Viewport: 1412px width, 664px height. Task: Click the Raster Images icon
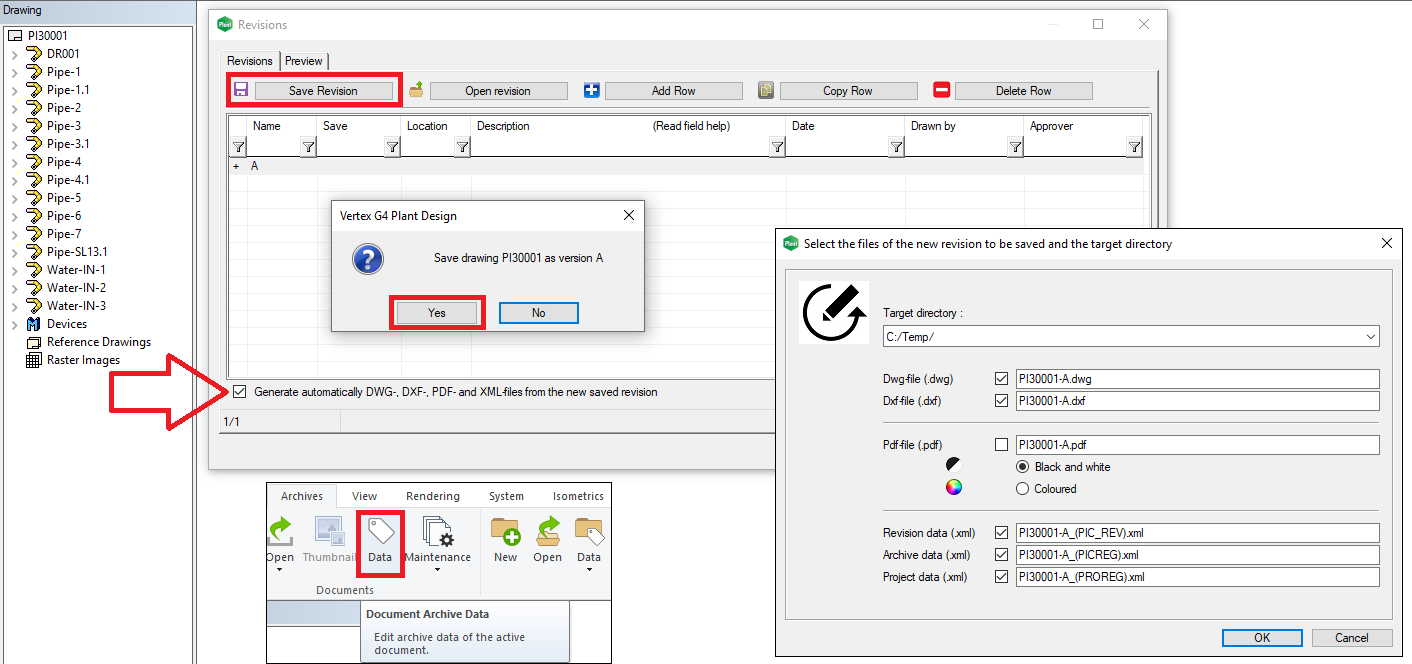tap(34, 360)
